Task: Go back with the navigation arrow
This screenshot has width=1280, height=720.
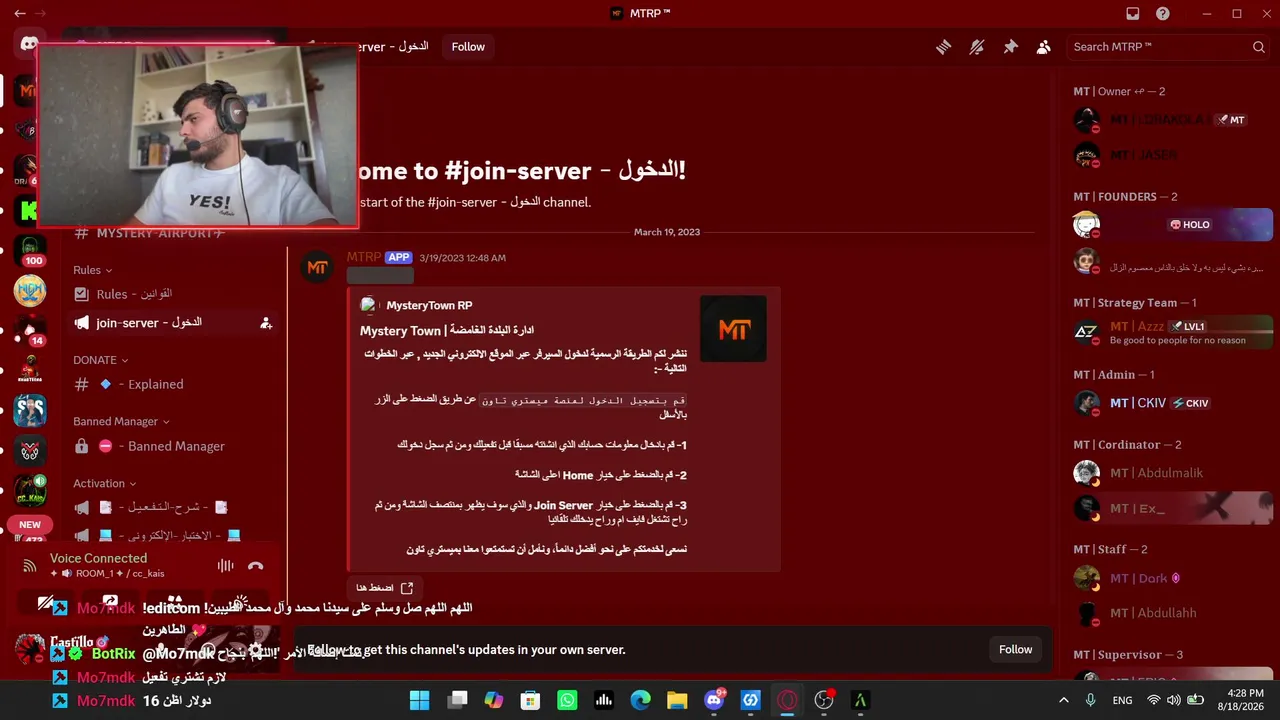Action: [20, 14]
